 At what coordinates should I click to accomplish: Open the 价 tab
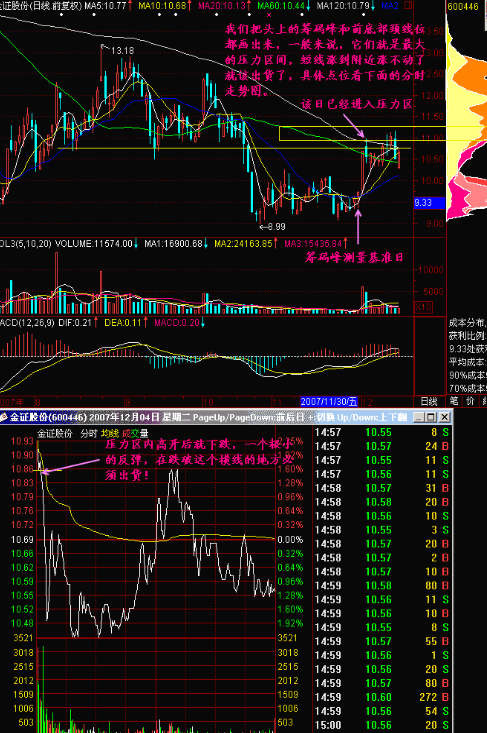[470, 401]
